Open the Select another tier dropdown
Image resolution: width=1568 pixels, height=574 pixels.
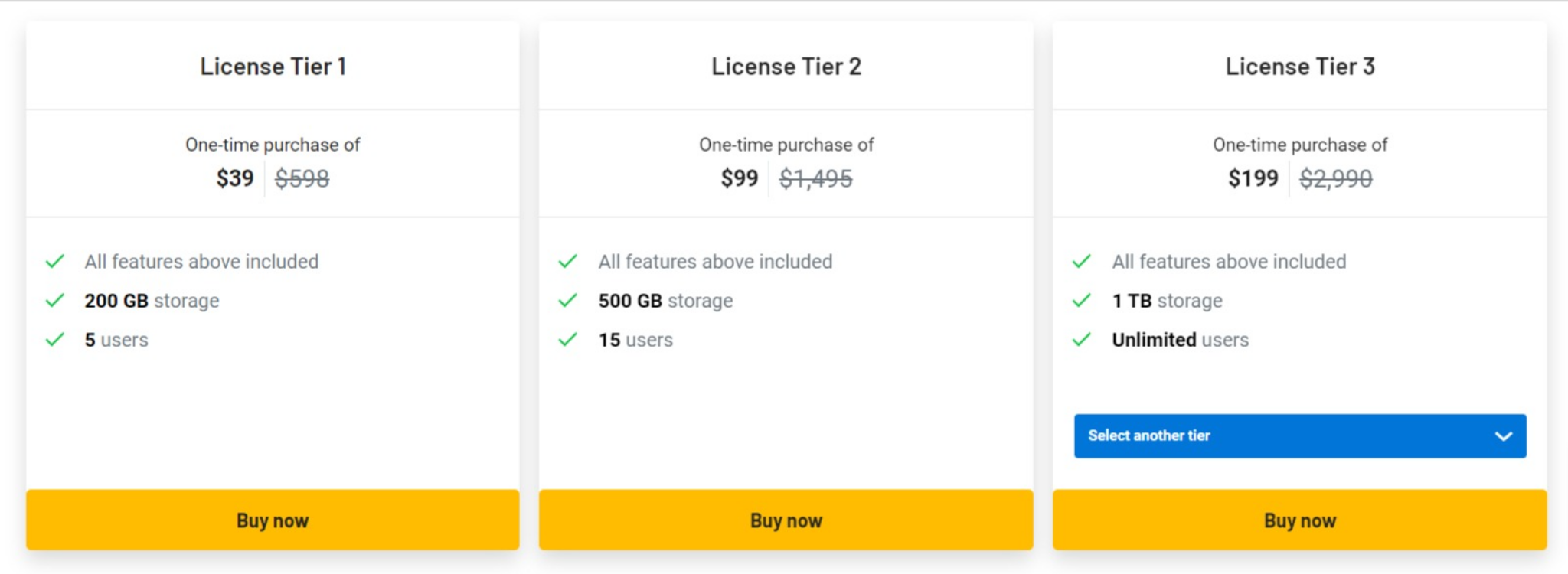coord(1300,435)
